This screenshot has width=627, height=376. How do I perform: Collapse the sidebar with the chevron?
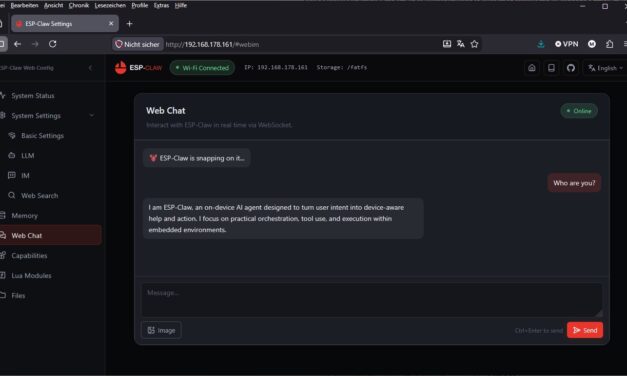(90, 68)
